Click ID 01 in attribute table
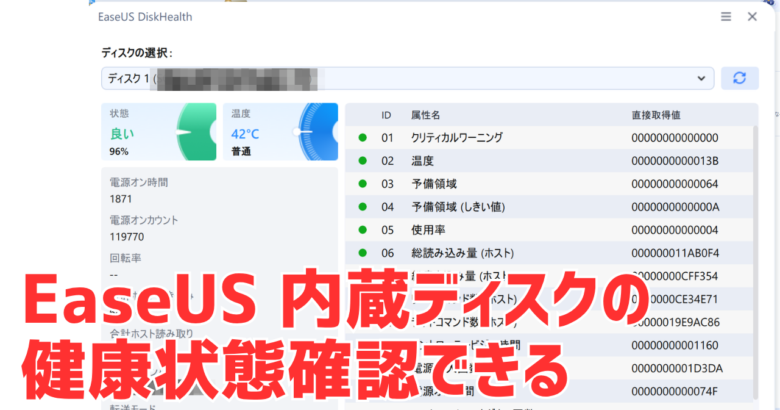The width and height of the screenshot is (780, 410). [387, 138]
